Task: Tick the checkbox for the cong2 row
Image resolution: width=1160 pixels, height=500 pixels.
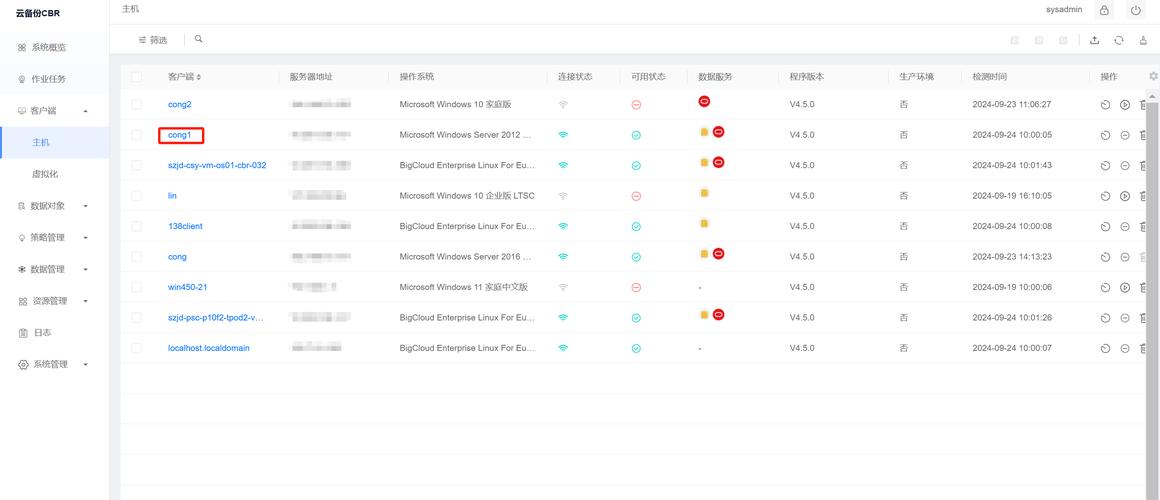Action: [136, 105]
